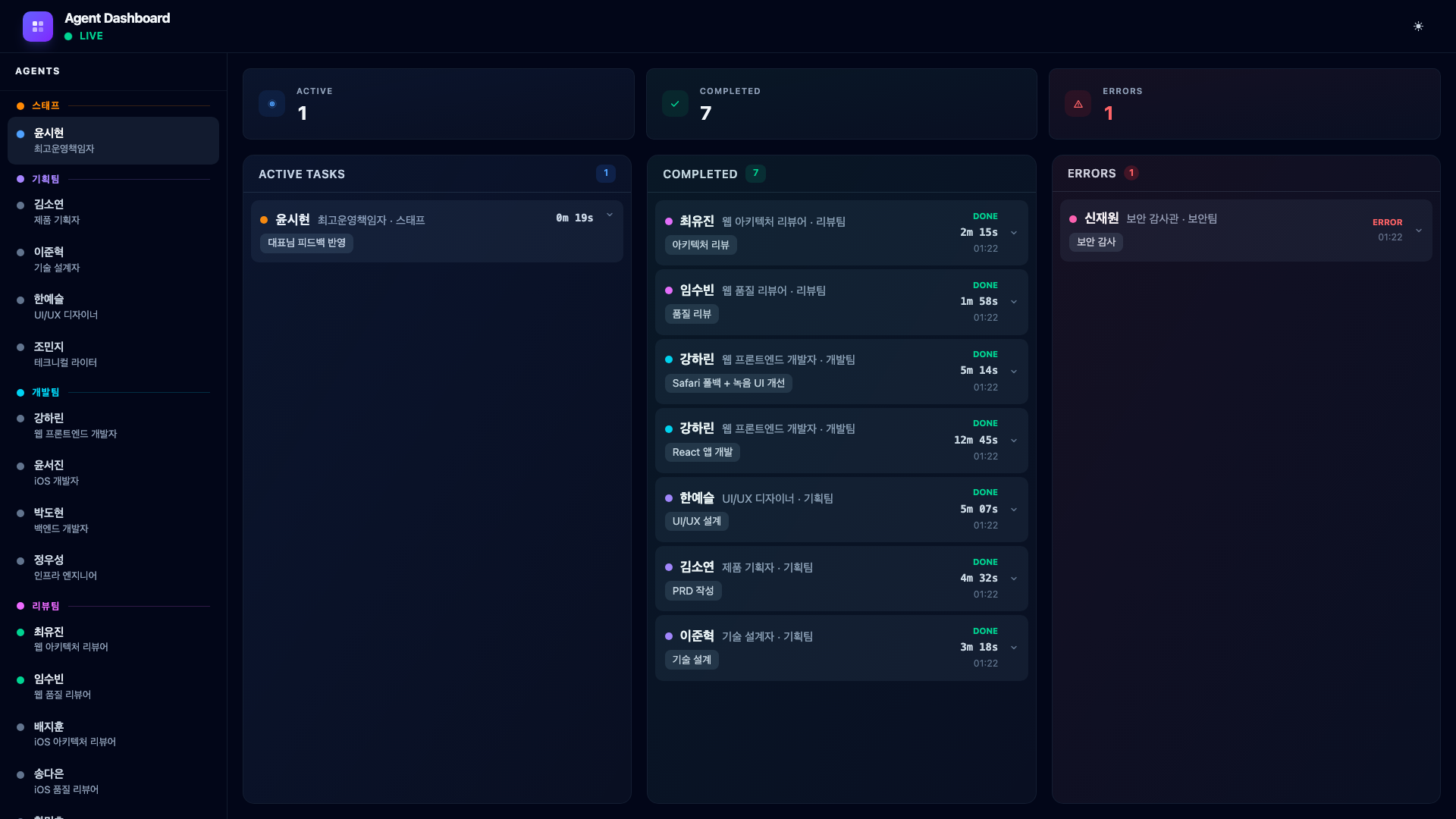
Task: Click the Errors column count badge
Action: pyautogui.click(x=1131, y=173)
